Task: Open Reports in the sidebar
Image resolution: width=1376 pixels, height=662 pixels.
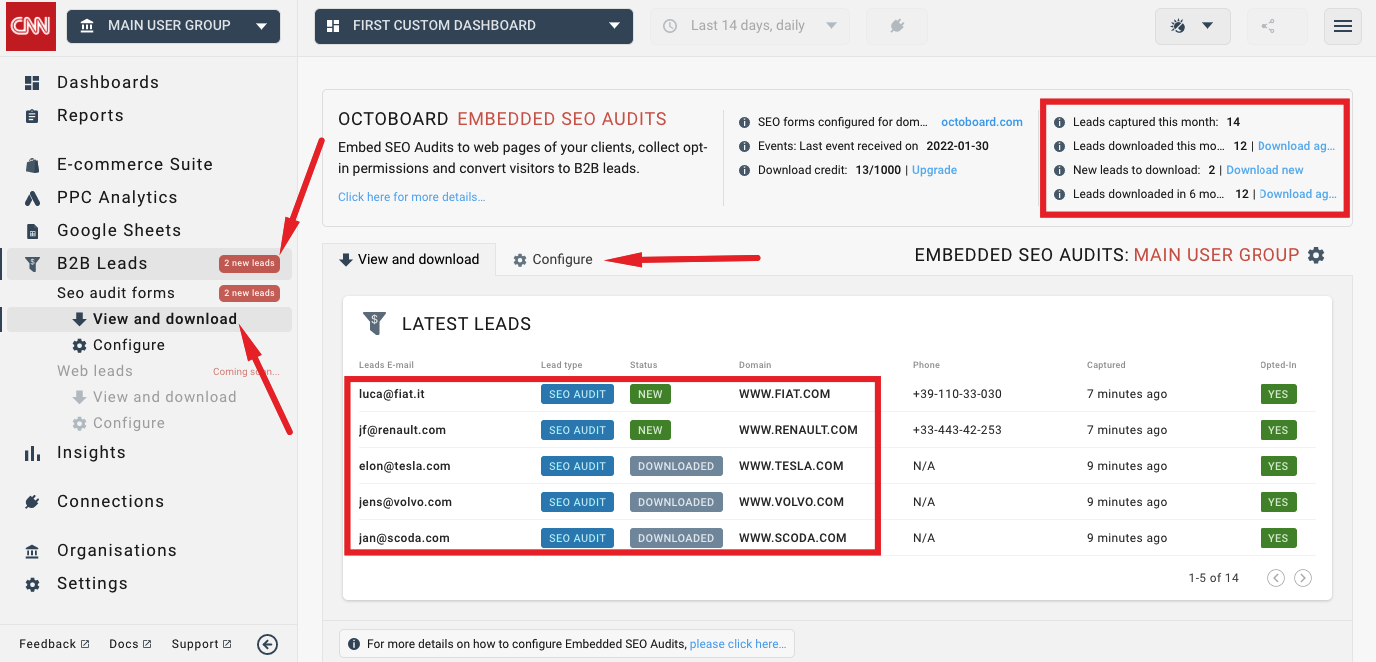Action: point(90,115)
